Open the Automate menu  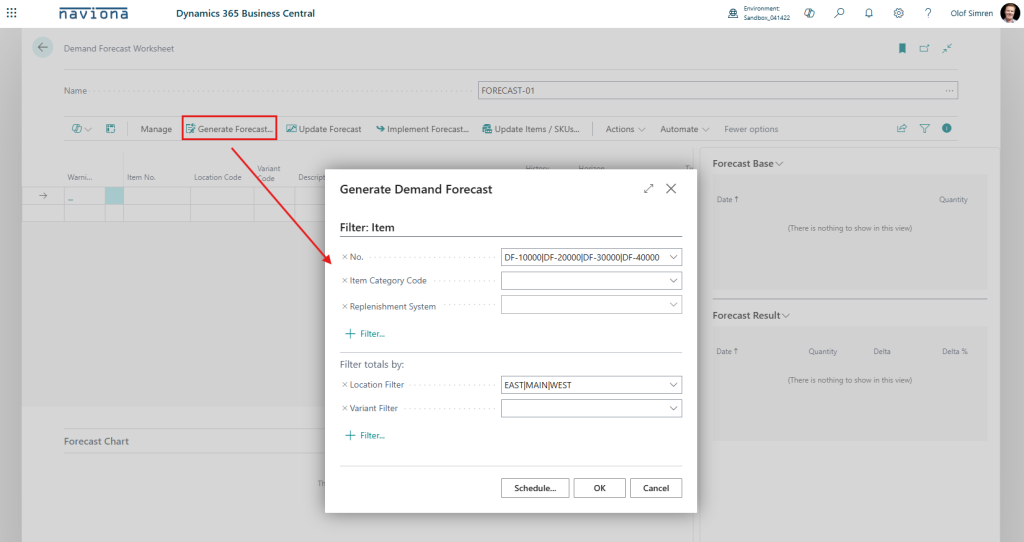[x=684, y=129]
